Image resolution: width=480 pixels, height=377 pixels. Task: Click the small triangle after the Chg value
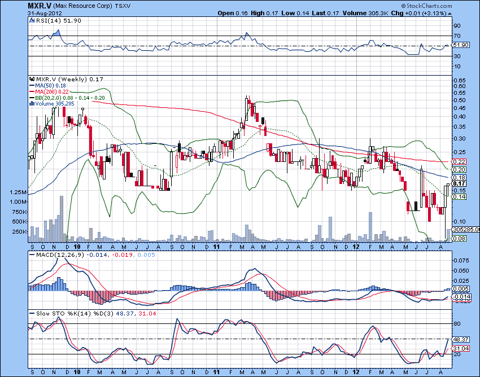[450, 13]
